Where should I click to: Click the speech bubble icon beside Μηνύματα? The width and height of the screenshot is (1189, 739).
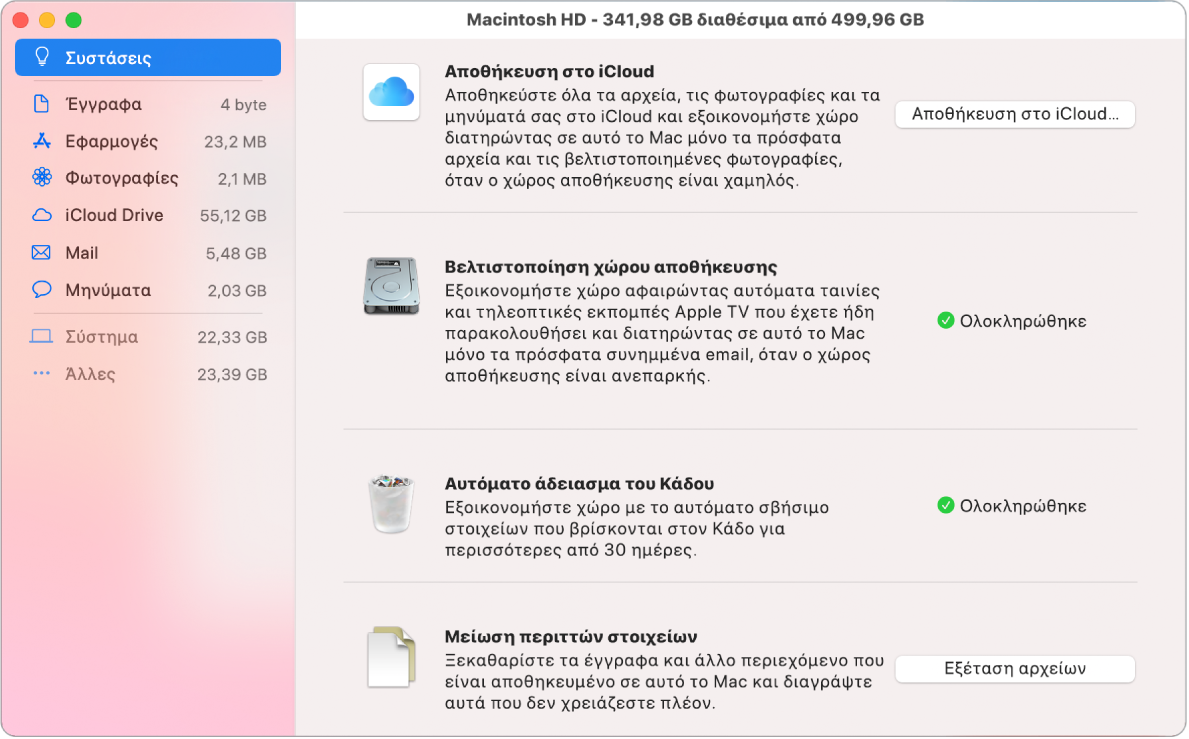pyautogui.click(x=41, y=290)
